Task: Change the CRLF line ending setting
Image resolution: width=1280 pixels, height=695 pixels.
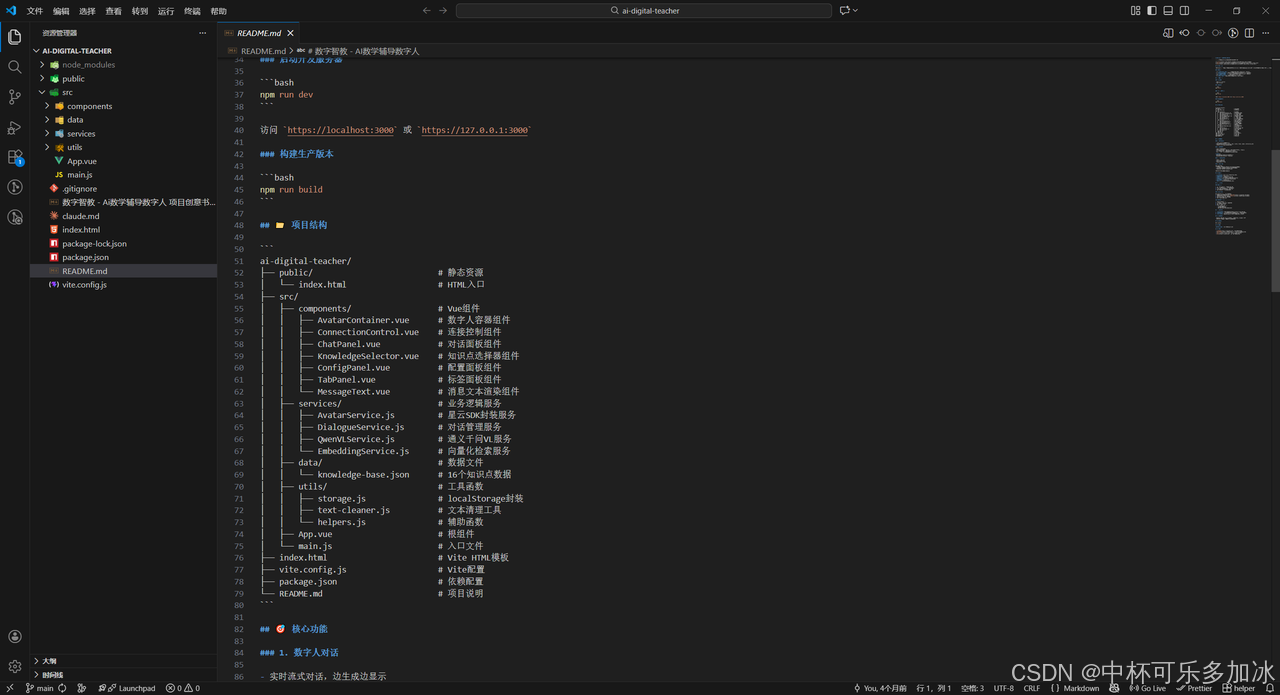Action: (x=1031, y=688)
